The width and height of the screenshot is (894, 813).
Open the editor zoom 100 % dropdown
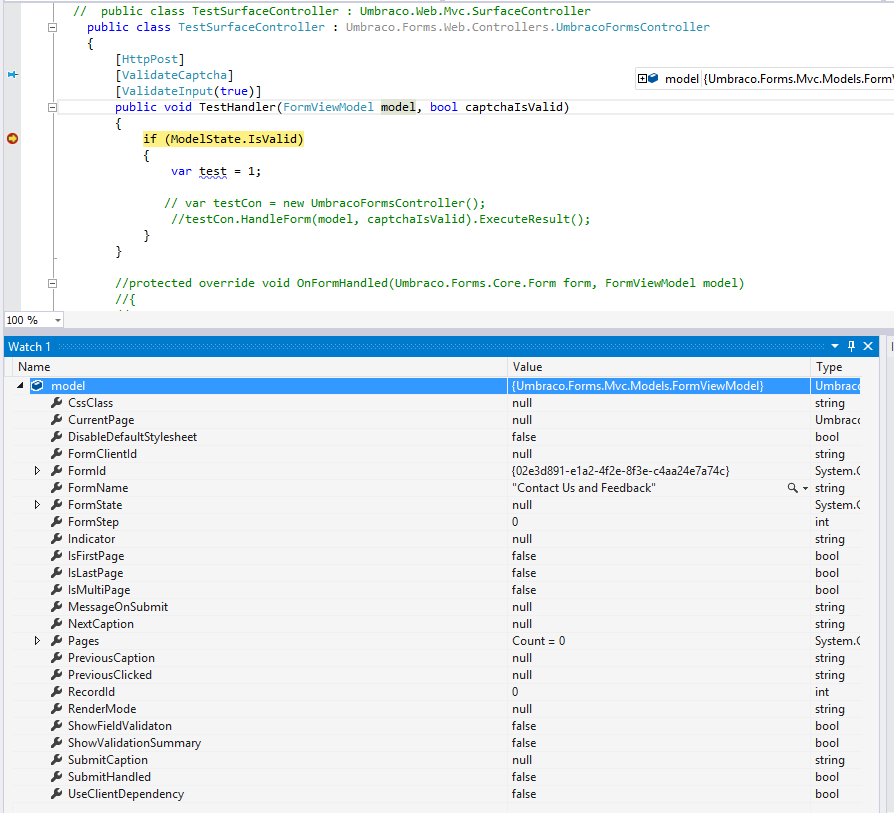click(58, 320)
